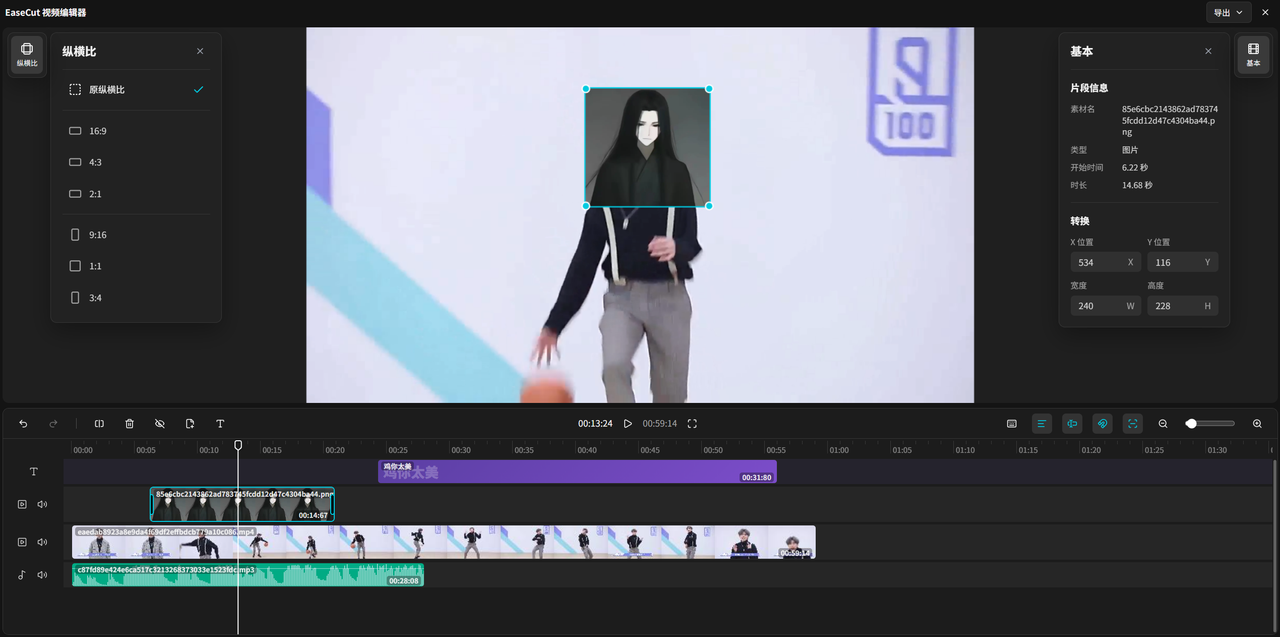Click the top-right handle of image overlay
The height and width of the screenshot is (637, 1280).
point(709,89)
